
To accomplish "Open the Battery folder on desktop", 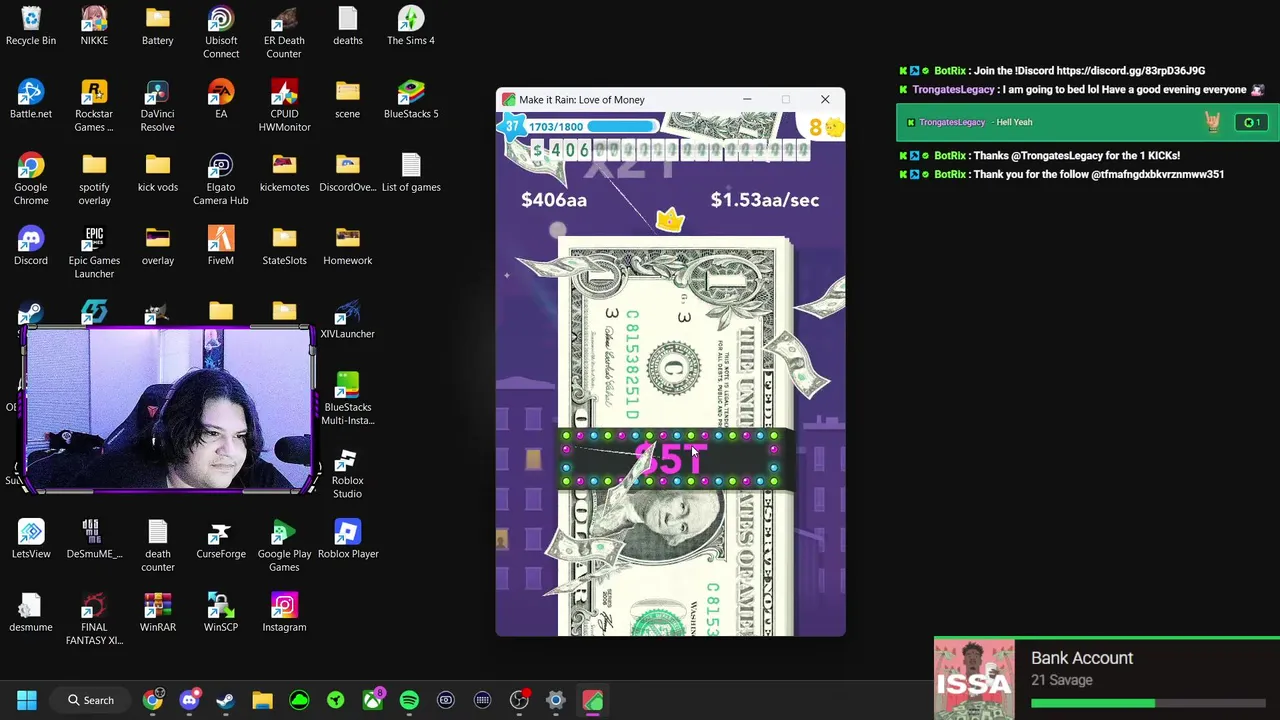I will coord(157,26).
